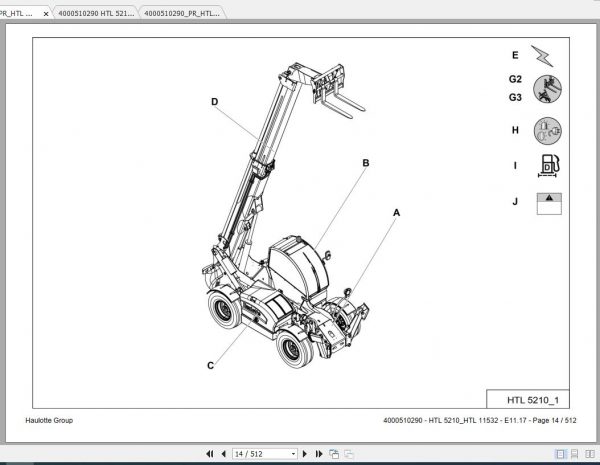Click the next view icon
Viewport: 600px width, 465px height.
tap(349, 454)
